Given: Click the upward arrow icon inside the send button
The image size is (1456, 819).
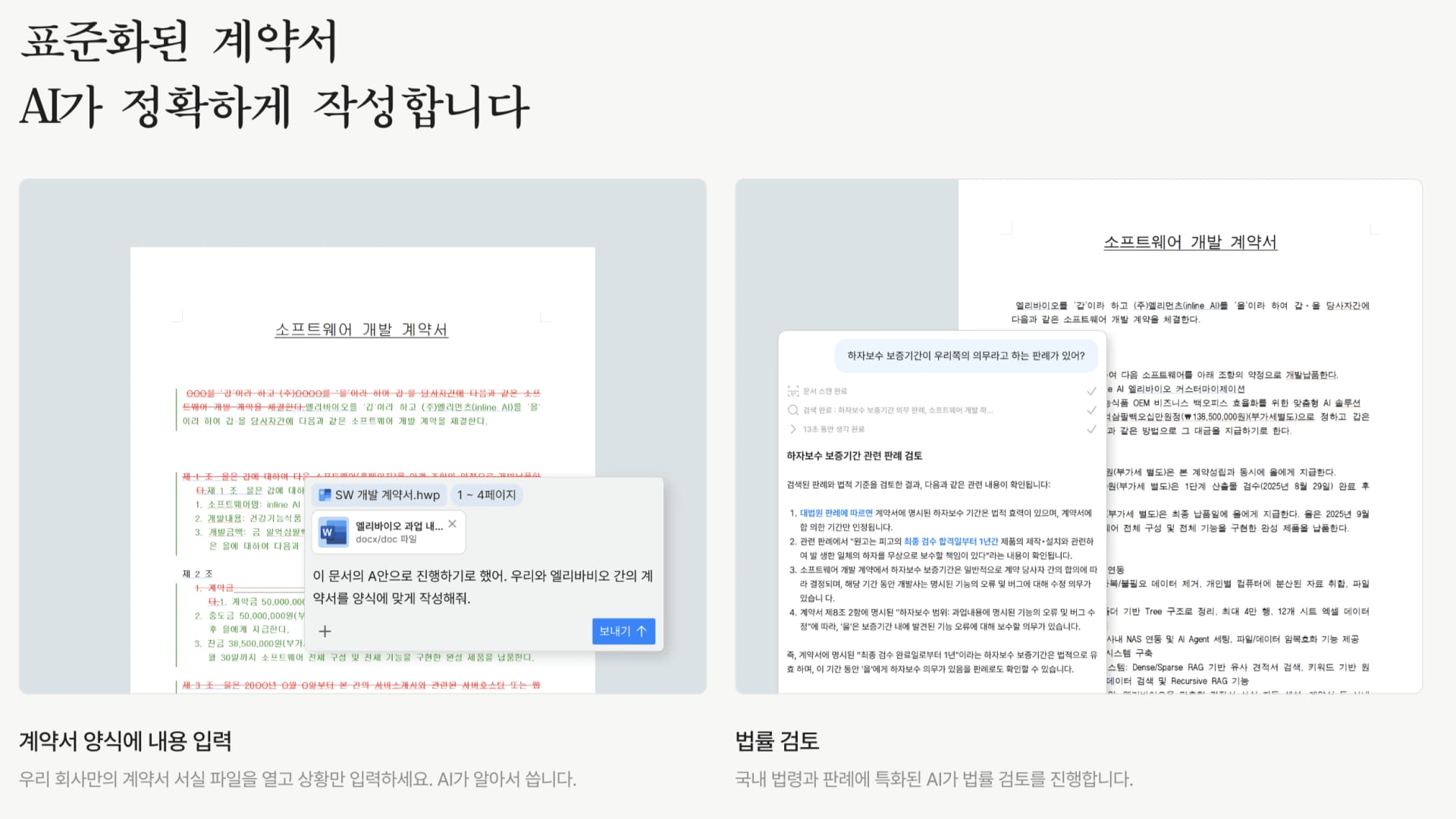Looking at the screenshot, I should click(x=642, y=631).
